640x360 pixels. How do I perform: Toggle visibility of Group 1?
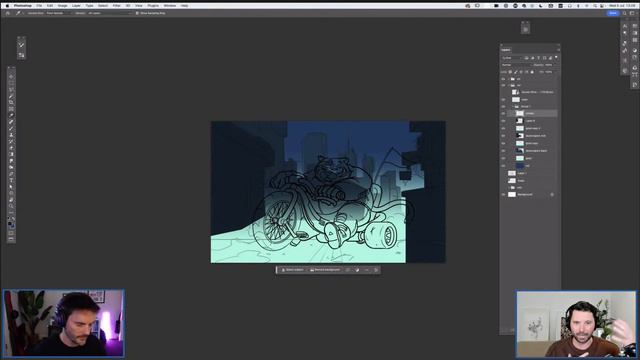503,107
